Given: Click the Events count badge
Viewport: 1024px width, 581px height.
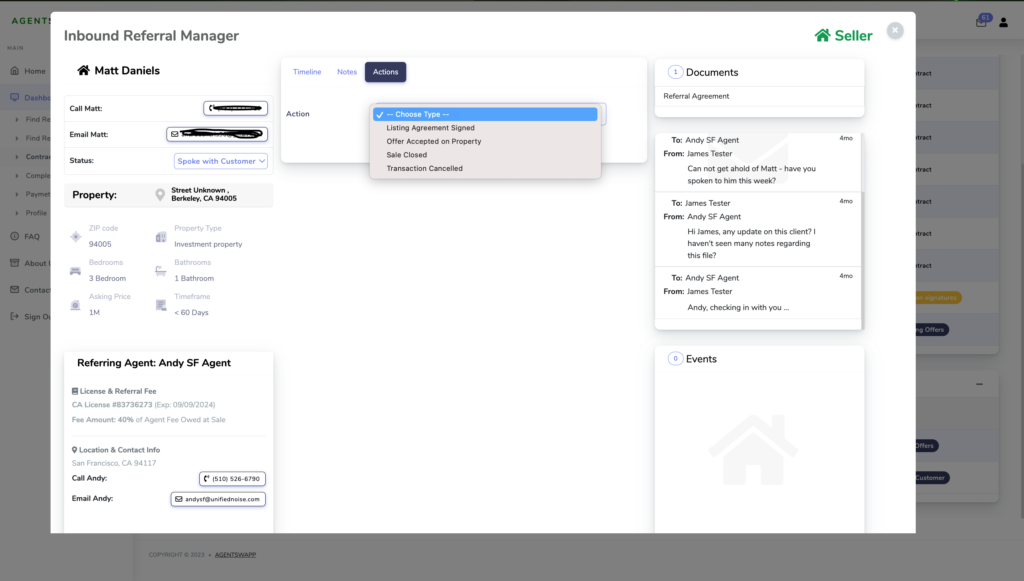Looking at the screenshot, I should (x=675, y=358).
